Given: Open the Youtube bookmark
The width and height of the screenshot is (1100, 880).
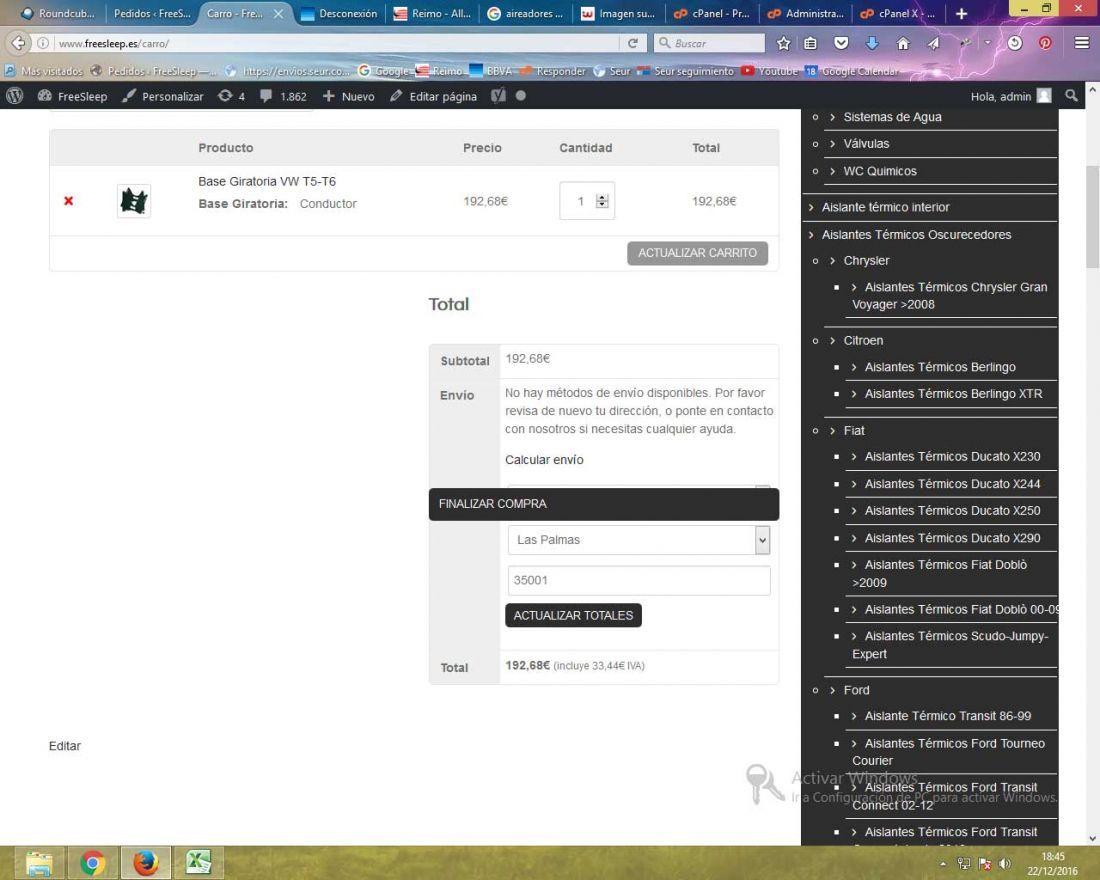Looking at the screenshot, I should [770, 71].
